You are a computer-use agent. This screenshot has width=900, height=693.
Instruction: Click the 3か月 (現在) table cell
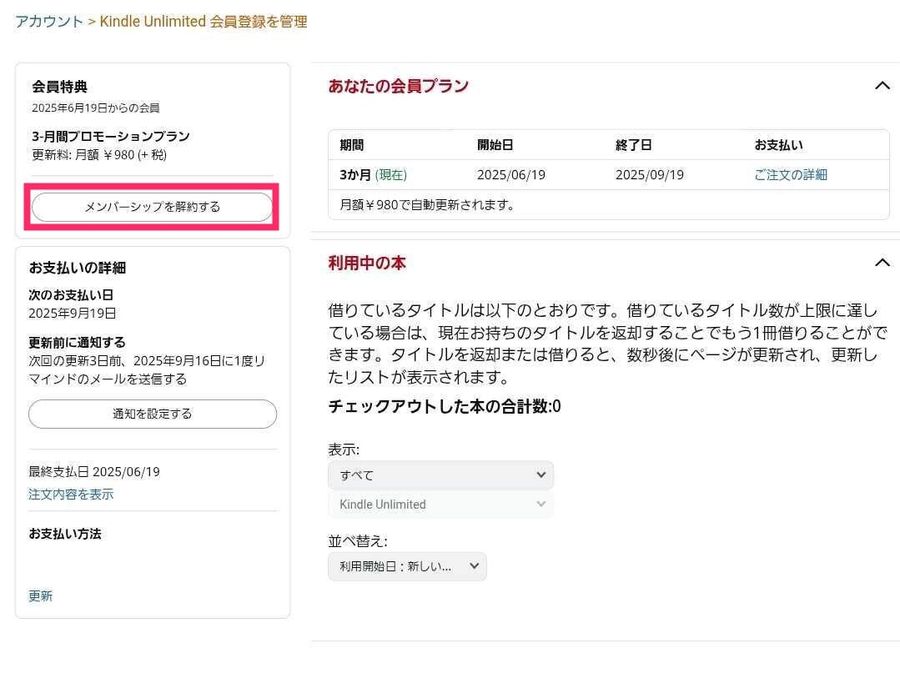coord(373,175)
